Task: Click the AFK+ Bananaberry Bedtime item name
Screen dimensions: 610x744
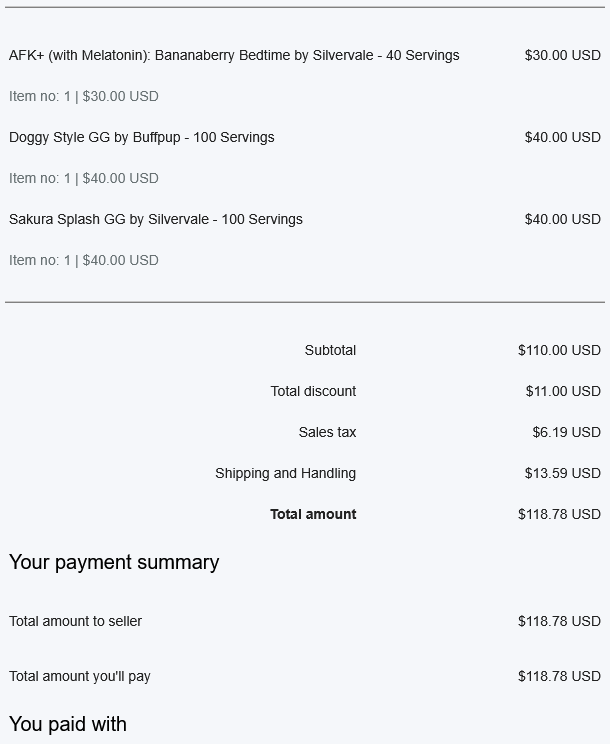Action: point(234,55)
